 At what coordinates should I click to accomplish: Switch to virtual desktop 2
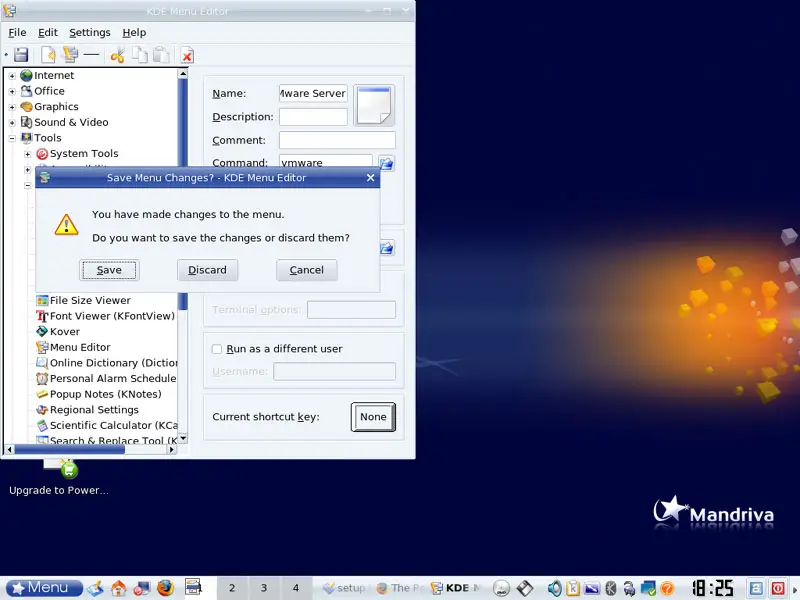pyautogui.click(x=232, y=588)
